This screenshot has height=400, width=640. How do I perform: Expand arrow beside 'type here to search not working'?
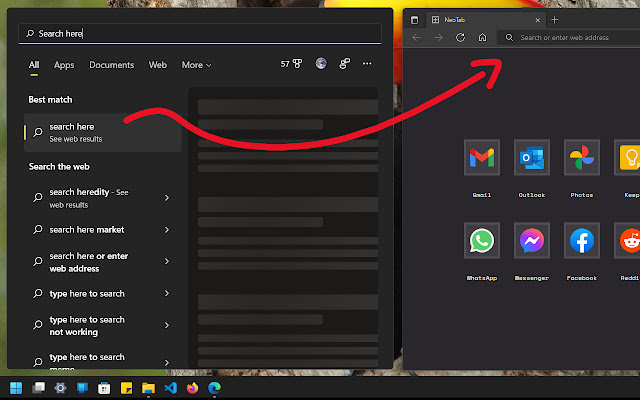(x=167, y=325)
